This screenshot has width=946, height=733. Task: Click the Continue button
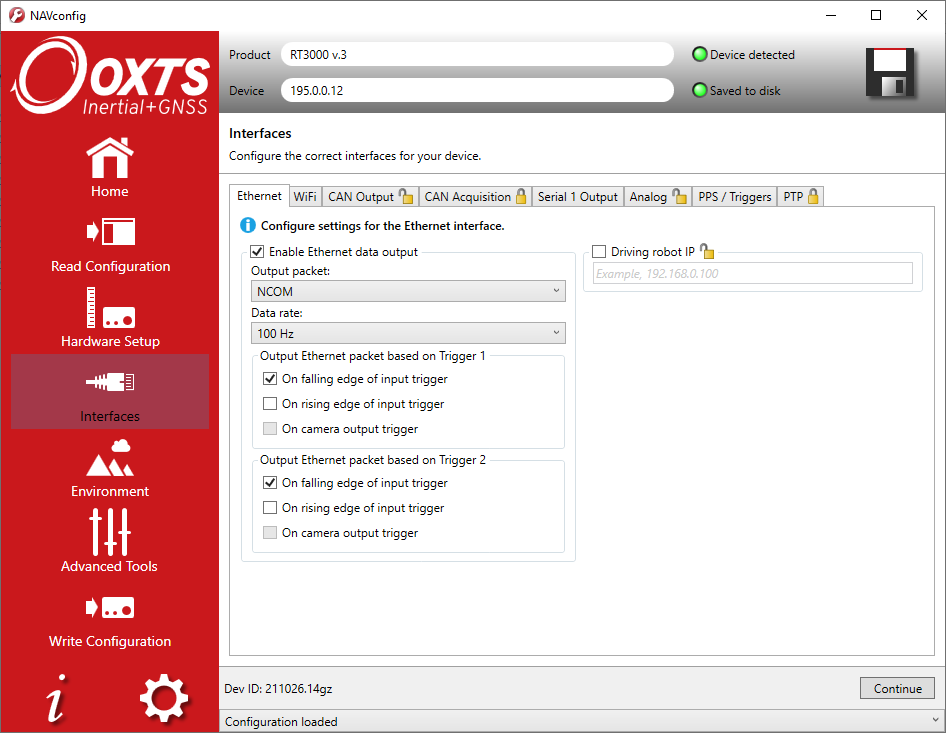tap(897, 688)
